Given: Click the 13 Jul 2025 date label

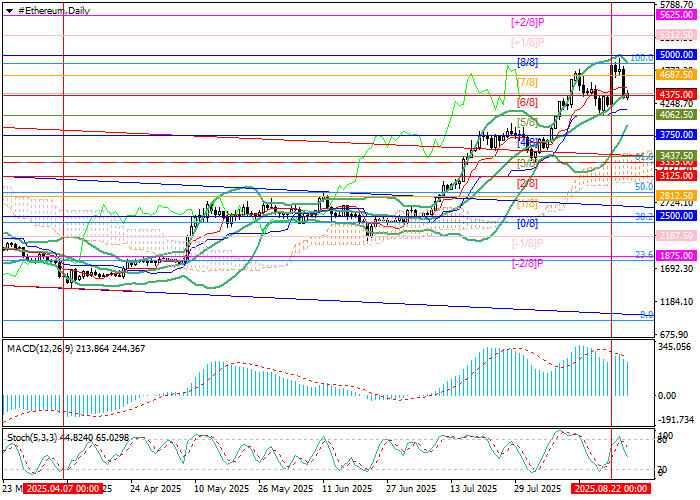Looking at the screenshot, I should tap(475, 489).
